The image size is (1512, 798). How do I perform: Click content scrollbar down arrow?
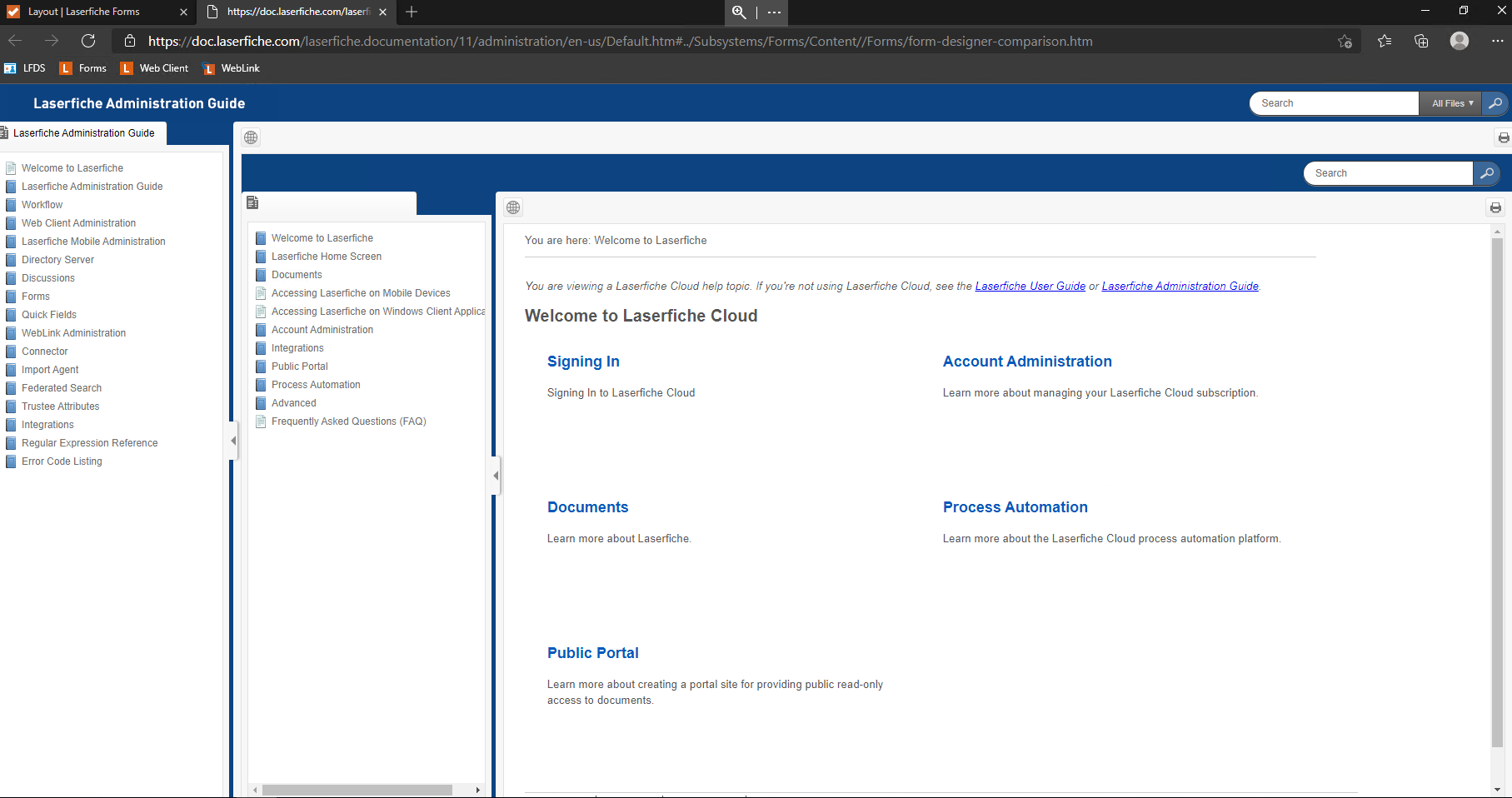click(1497, 790)
